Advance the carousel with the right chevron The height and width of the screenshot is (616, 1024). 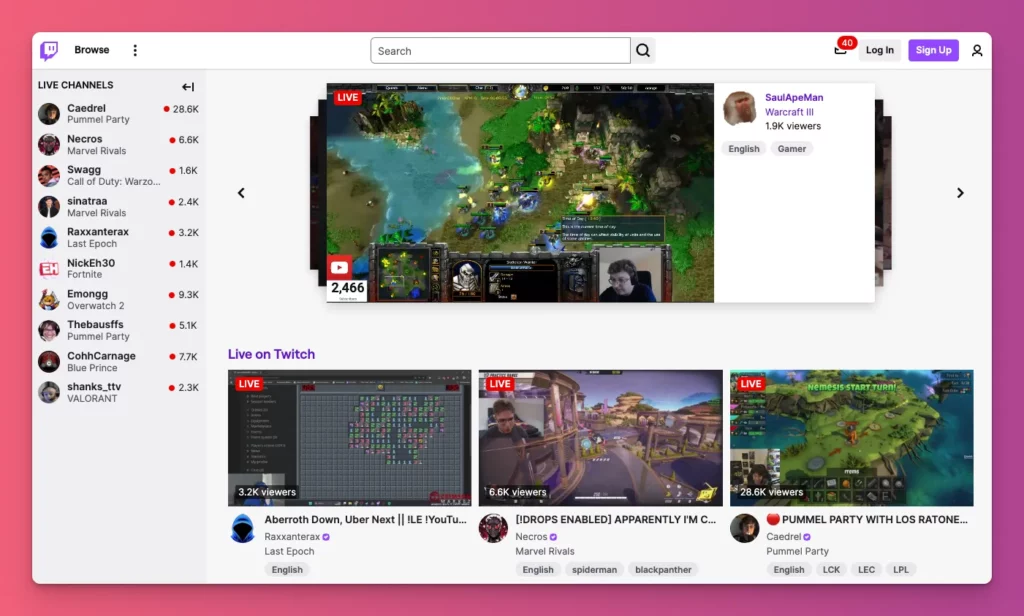[x=960, y=193]
